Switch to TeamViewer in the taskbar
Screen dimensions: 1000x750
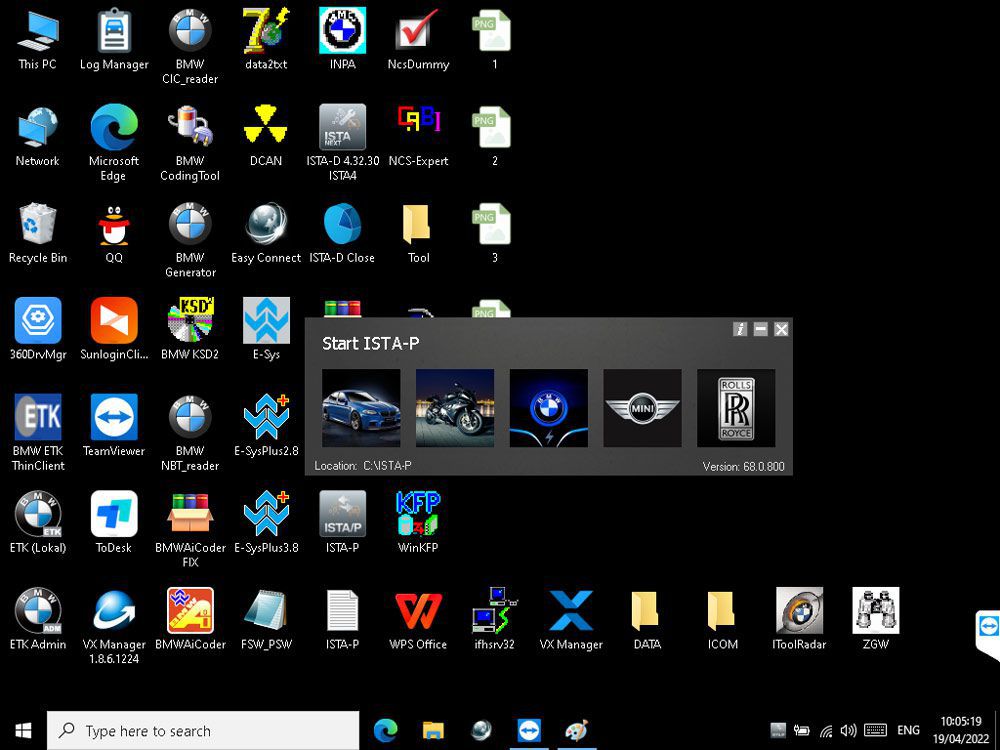(529, 730)
